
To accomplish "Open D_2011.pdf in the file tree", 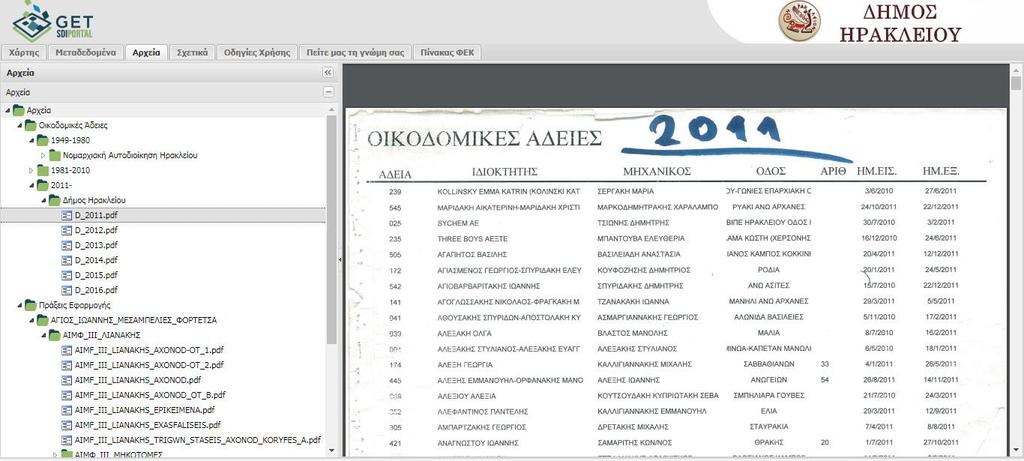I will click(96, 215).
